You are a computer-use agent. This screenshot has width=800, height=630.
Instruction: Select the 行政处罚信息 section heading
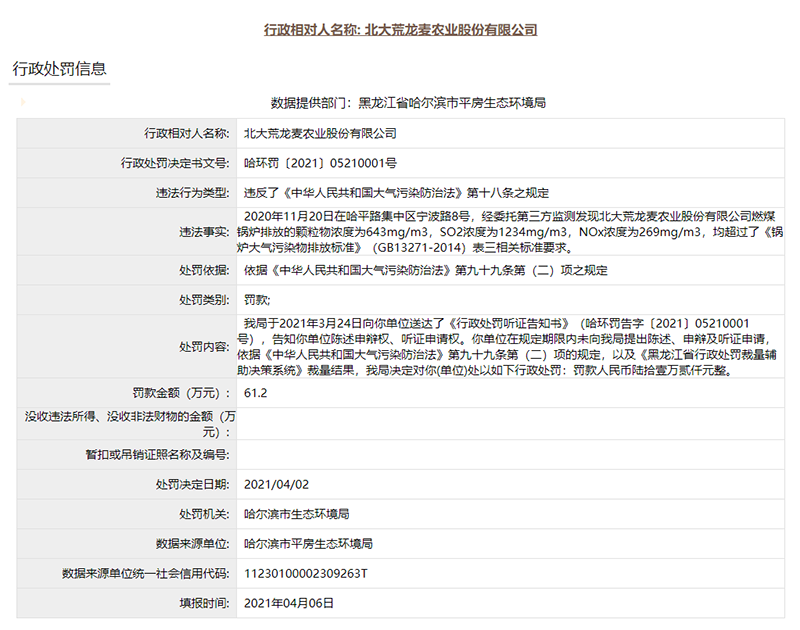pyautogui.click(x=59, y=69)
